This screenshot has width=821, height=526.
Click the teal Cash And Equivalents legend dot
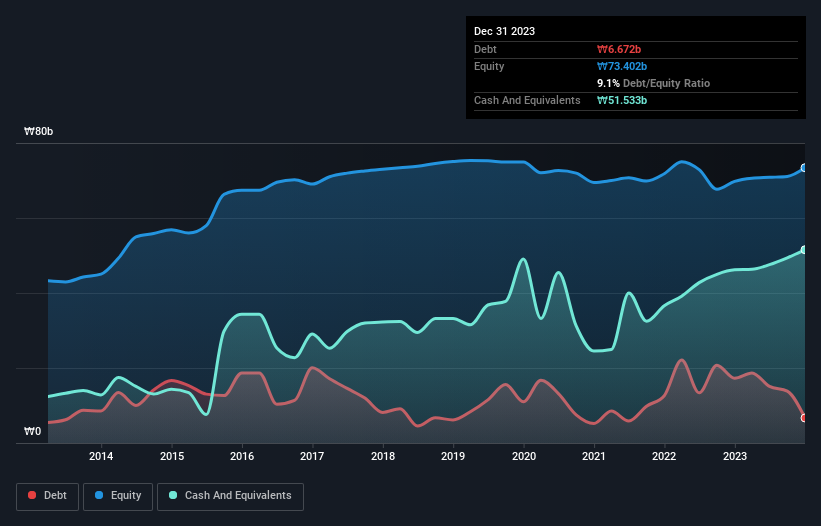[x=173, y=495]
